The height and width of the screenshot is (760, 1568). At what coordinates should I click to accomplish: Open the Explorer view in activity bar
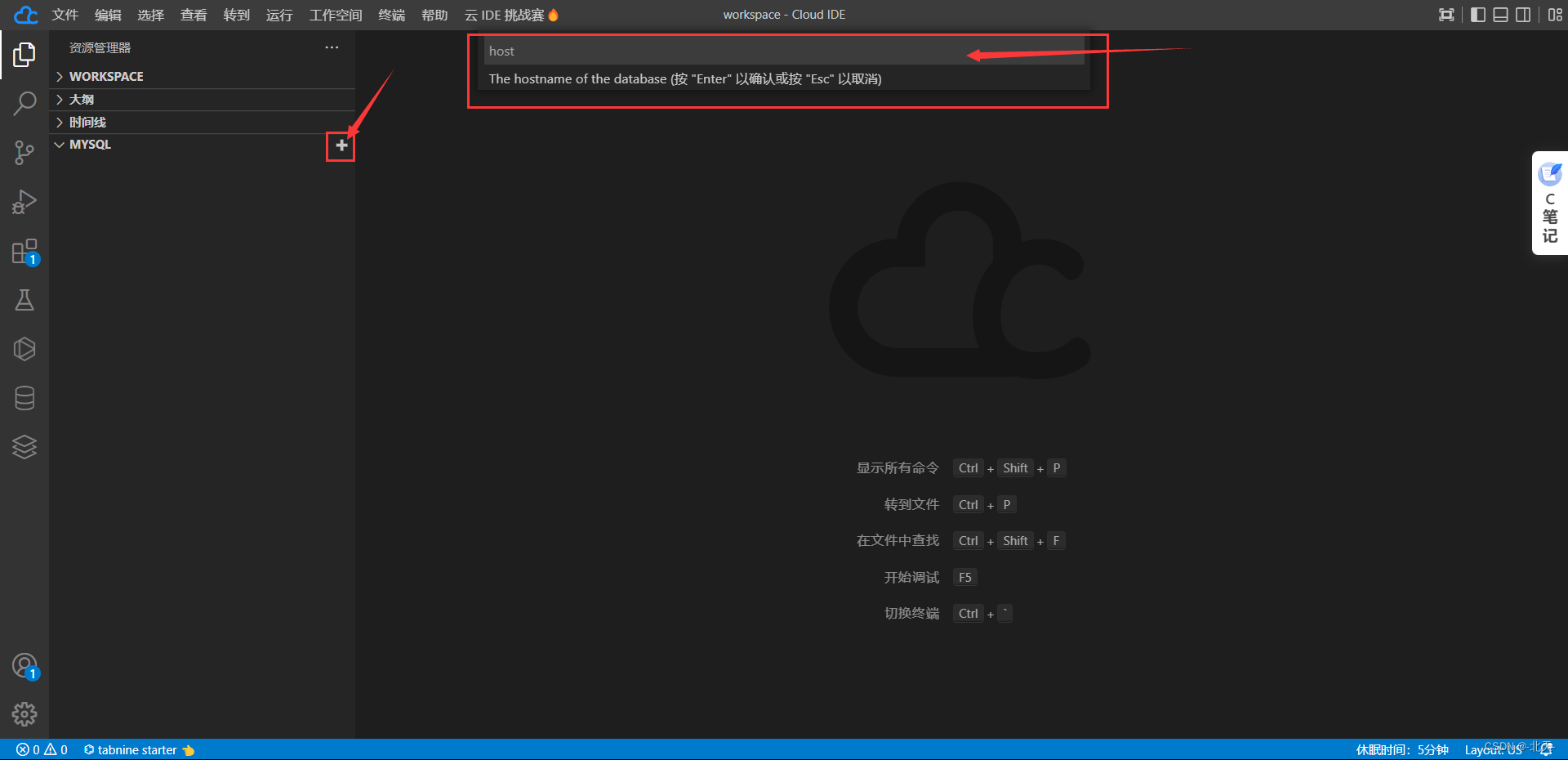[24, 55]
